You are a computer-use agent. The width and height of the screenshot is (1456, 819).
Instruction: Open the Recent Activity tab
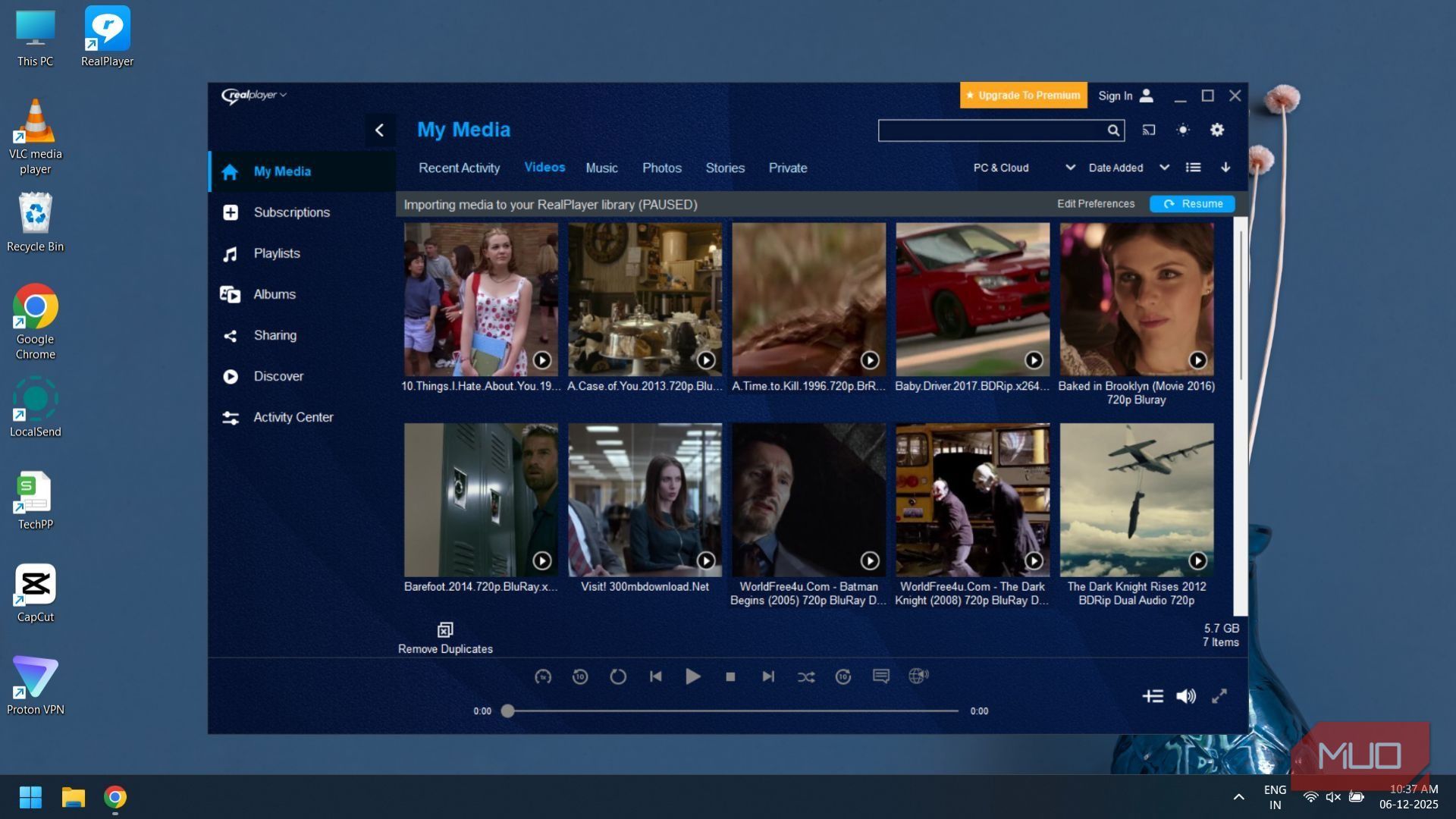[x=459, y=168]
